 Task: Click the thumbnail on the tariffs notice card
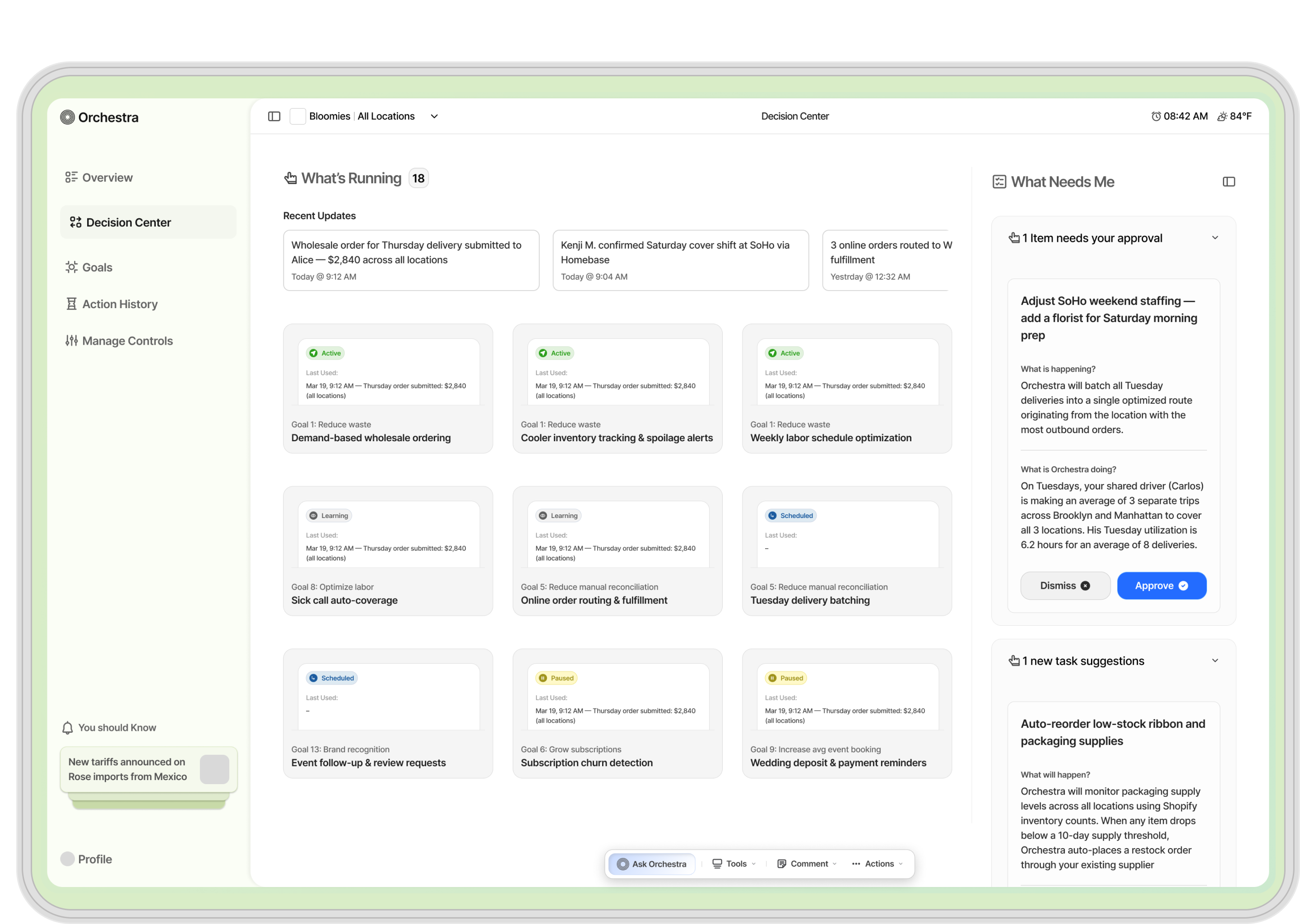[214, 769]
